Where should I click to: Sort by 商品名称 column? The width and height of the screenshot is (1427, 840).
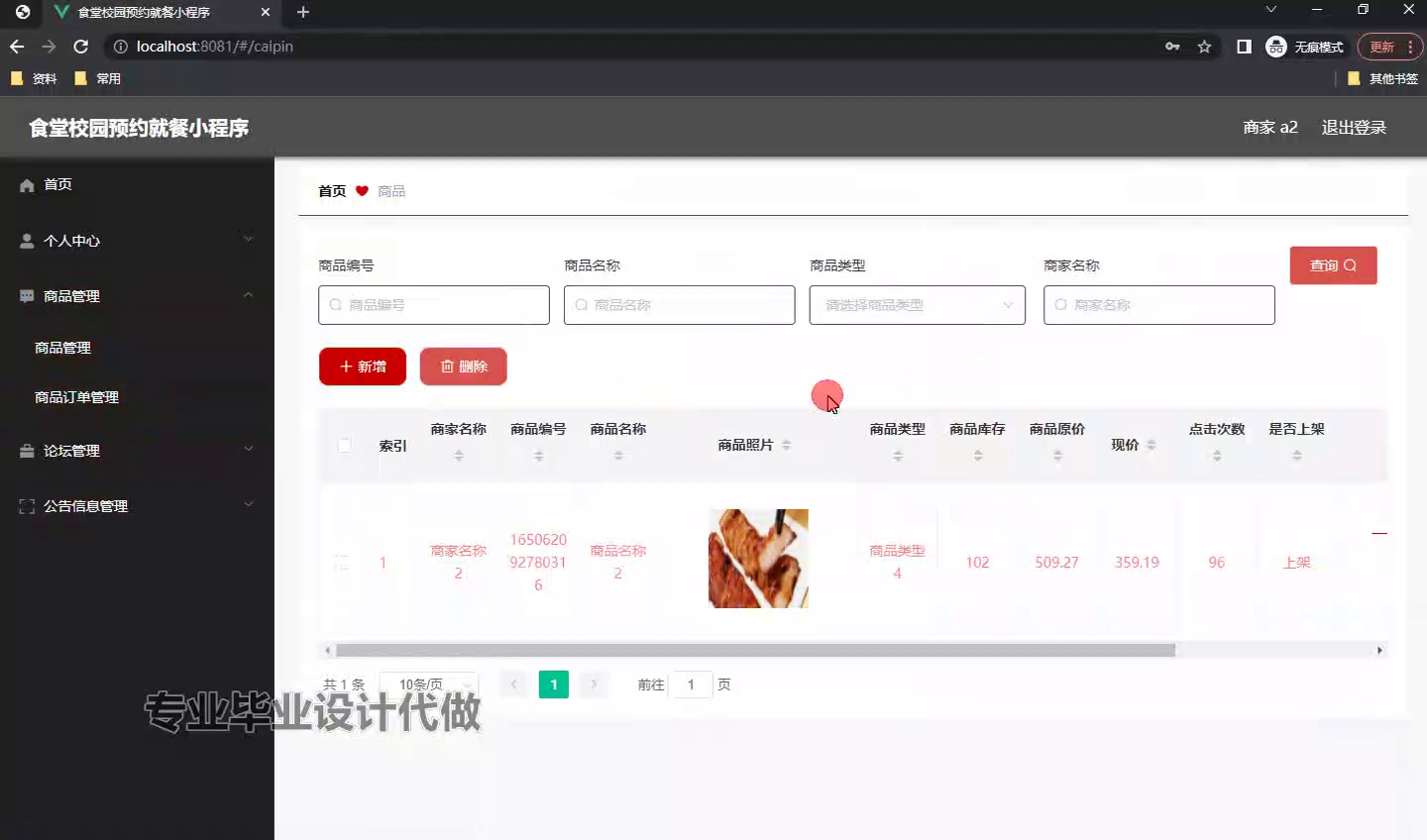618,456
